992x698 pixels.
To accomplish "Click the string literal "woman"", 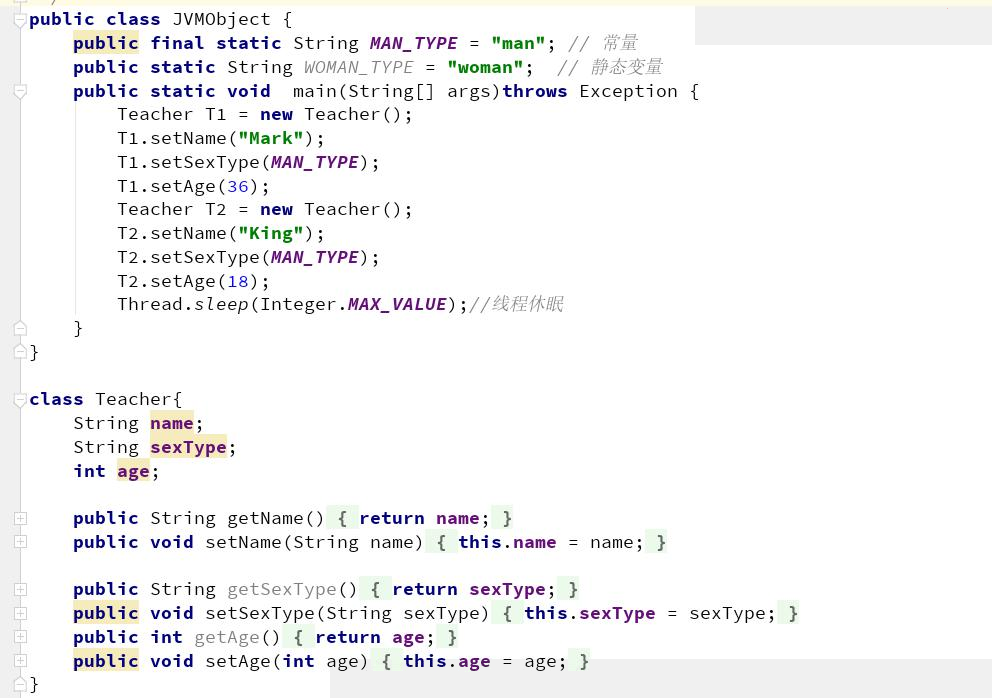I will click(x=485, y=67).
